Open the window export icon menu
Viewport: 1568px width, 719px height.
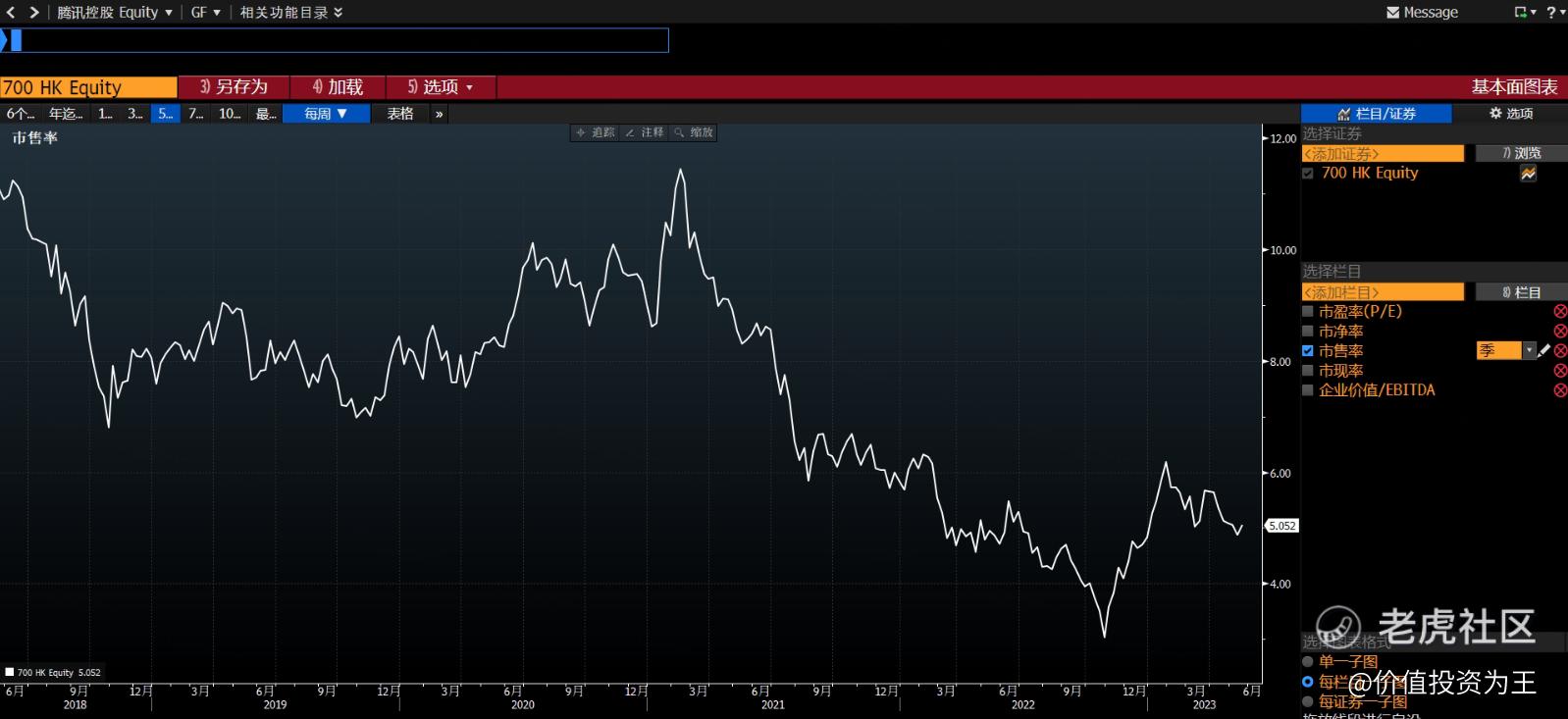1524,13
